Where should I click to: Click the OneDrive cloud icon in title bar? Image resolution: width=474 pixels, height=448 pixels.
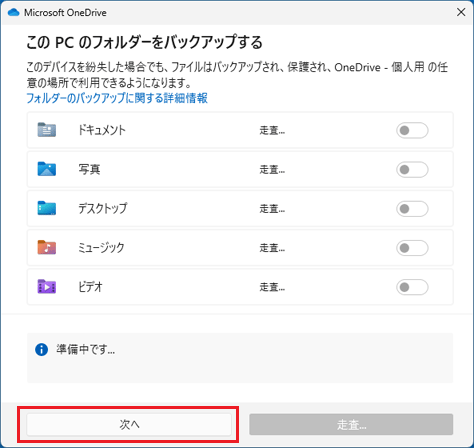(14, 12)
